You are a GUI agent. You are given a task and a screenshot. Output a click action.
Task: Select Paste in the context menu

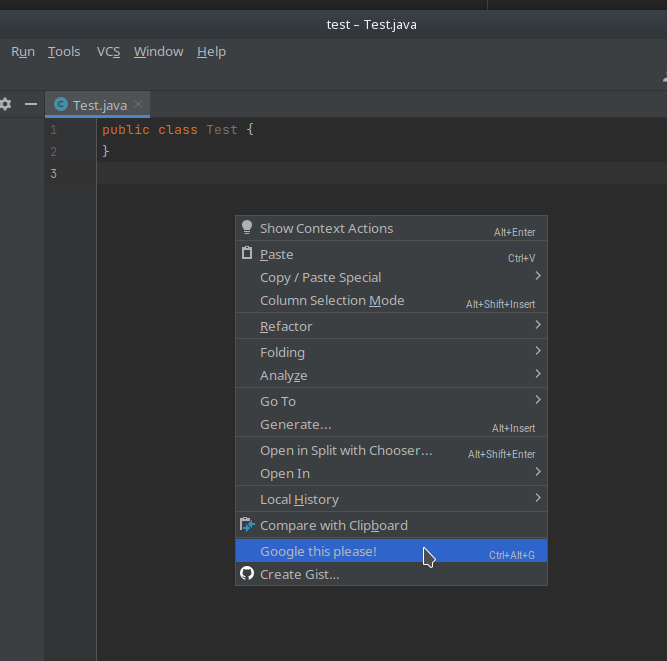coord(391,254)
